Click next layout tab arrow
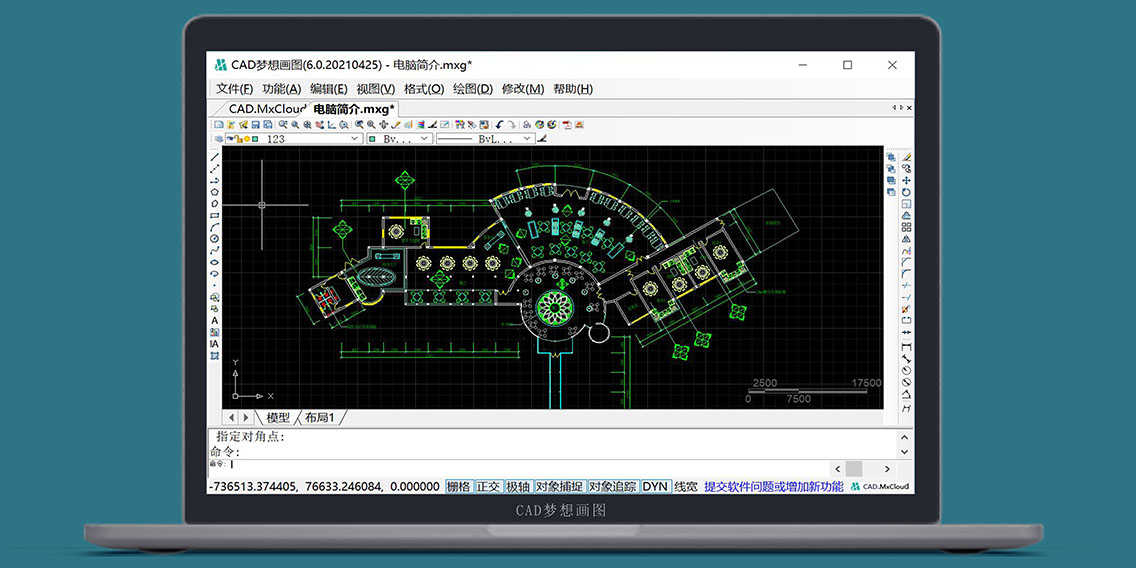 click(x=246, y=418)
